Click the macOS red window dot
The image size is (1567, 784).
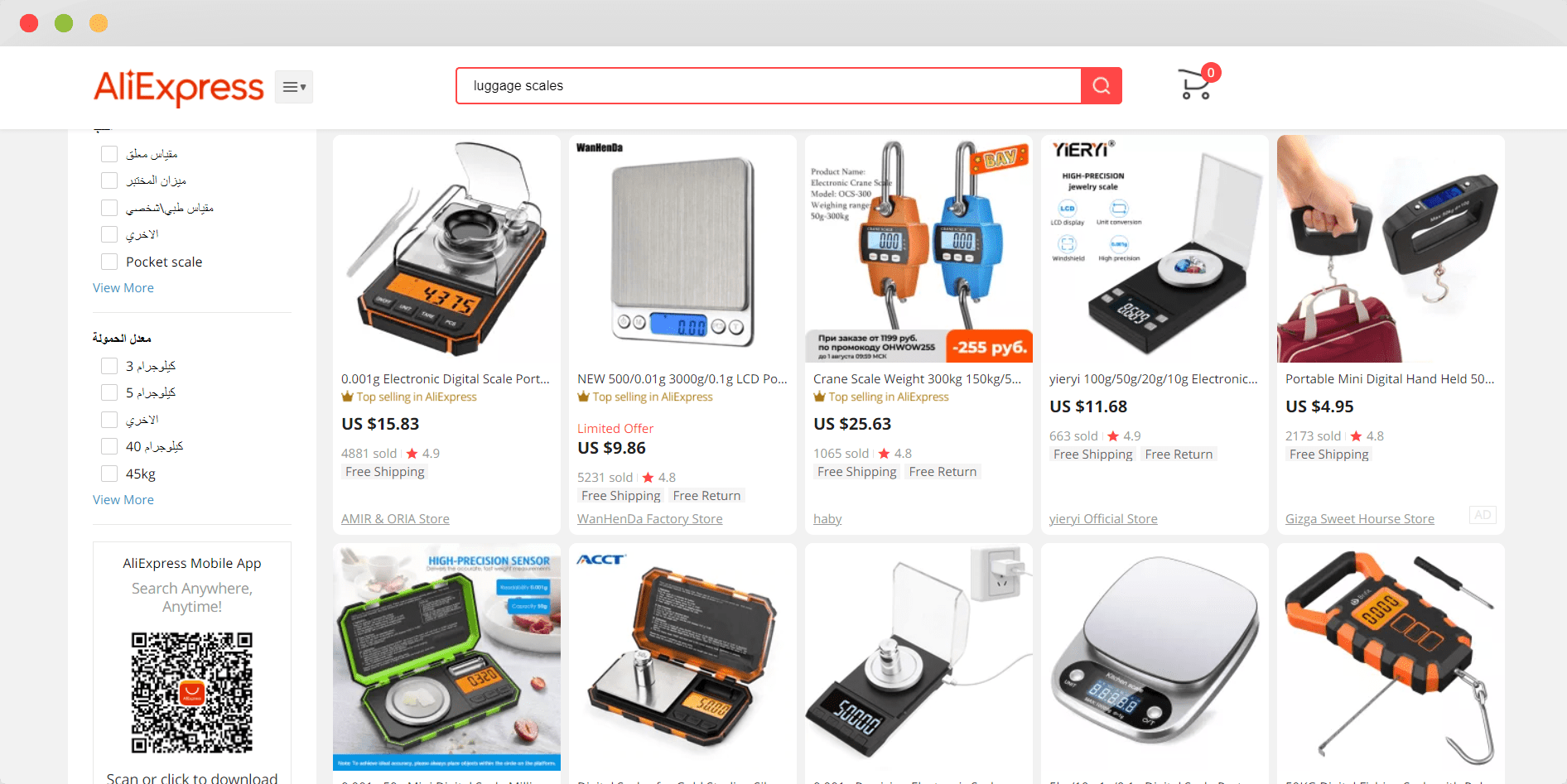pyautogui.click(x=29, y=23)
